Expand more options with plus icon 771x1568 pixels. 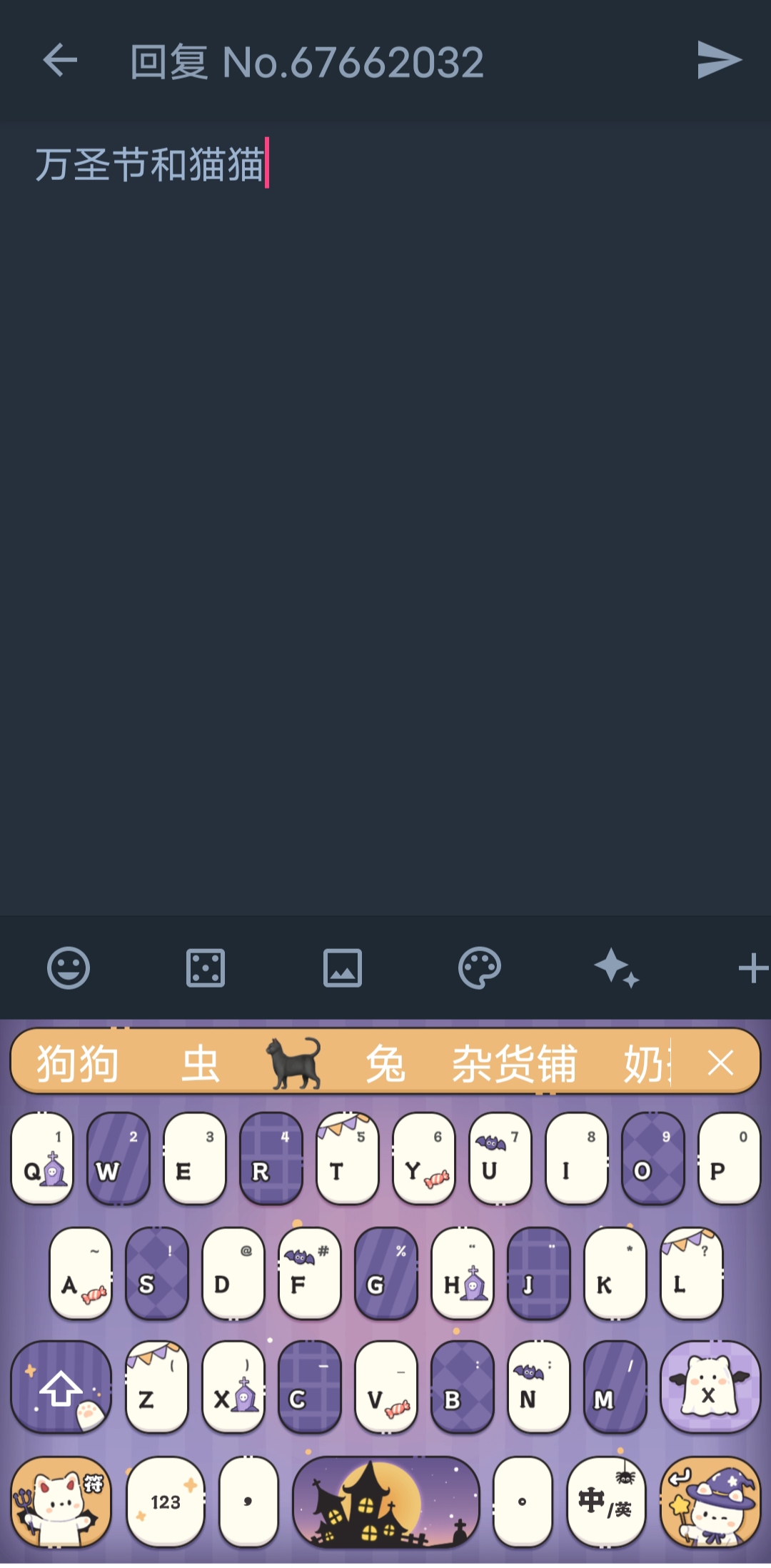click(x=753, y=968)
